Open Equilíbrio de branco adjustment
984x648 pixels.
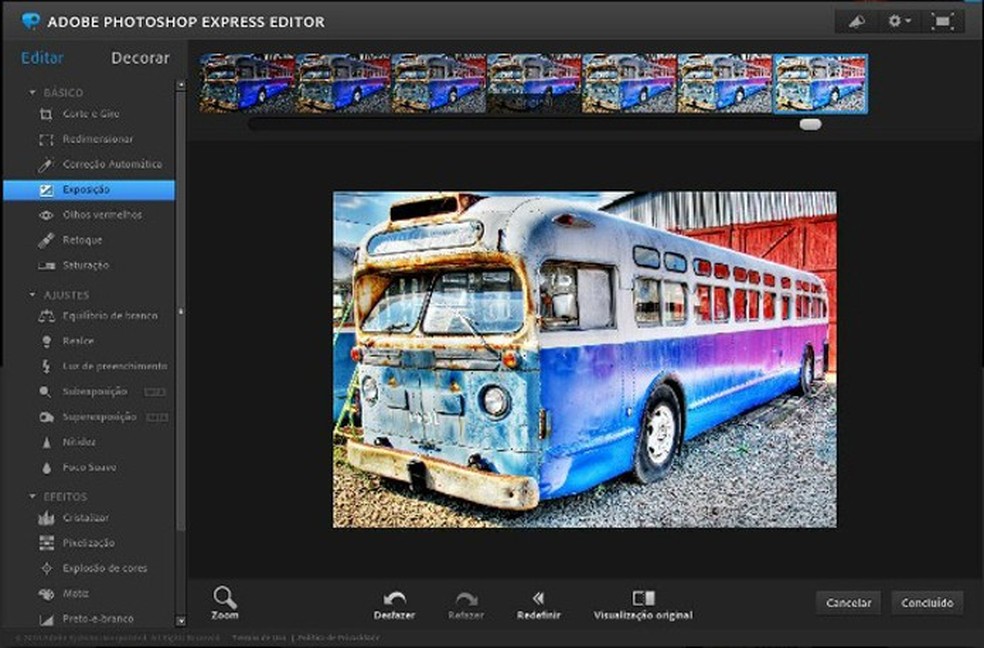tap(109, 316)
